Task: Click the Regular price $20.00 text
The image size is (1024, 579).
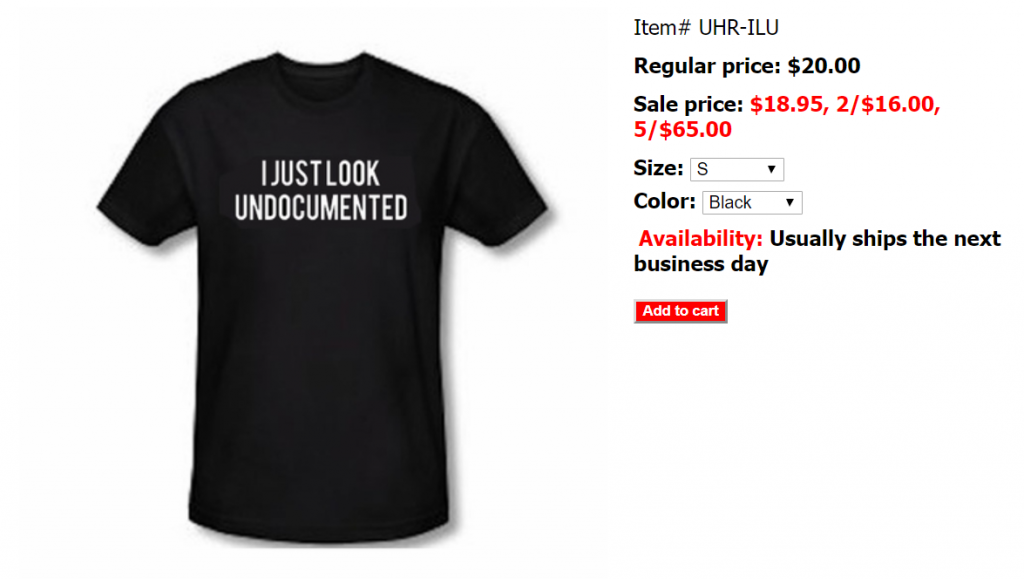Action: click(746, 66)
